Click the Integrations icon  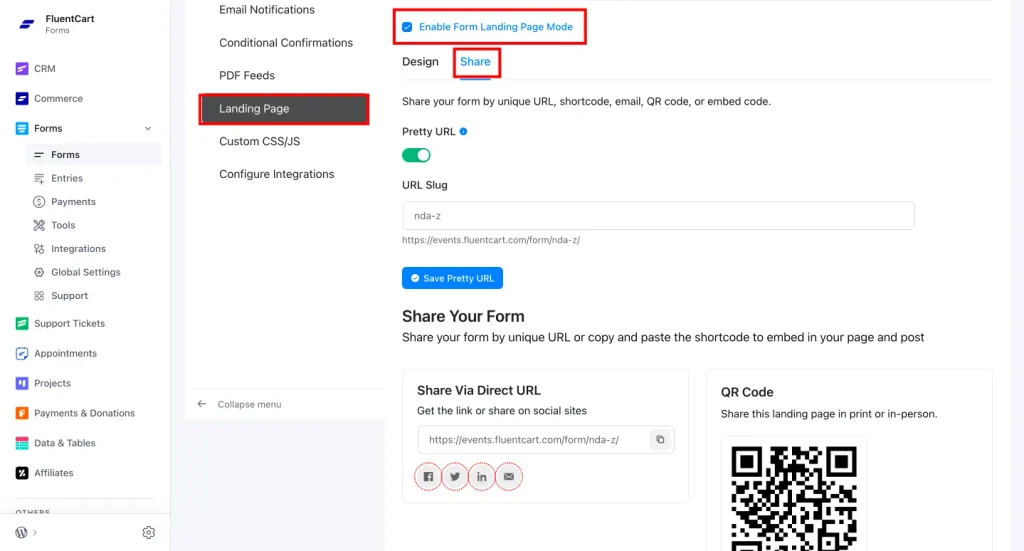pyautogui.click(x=39, y=249)
